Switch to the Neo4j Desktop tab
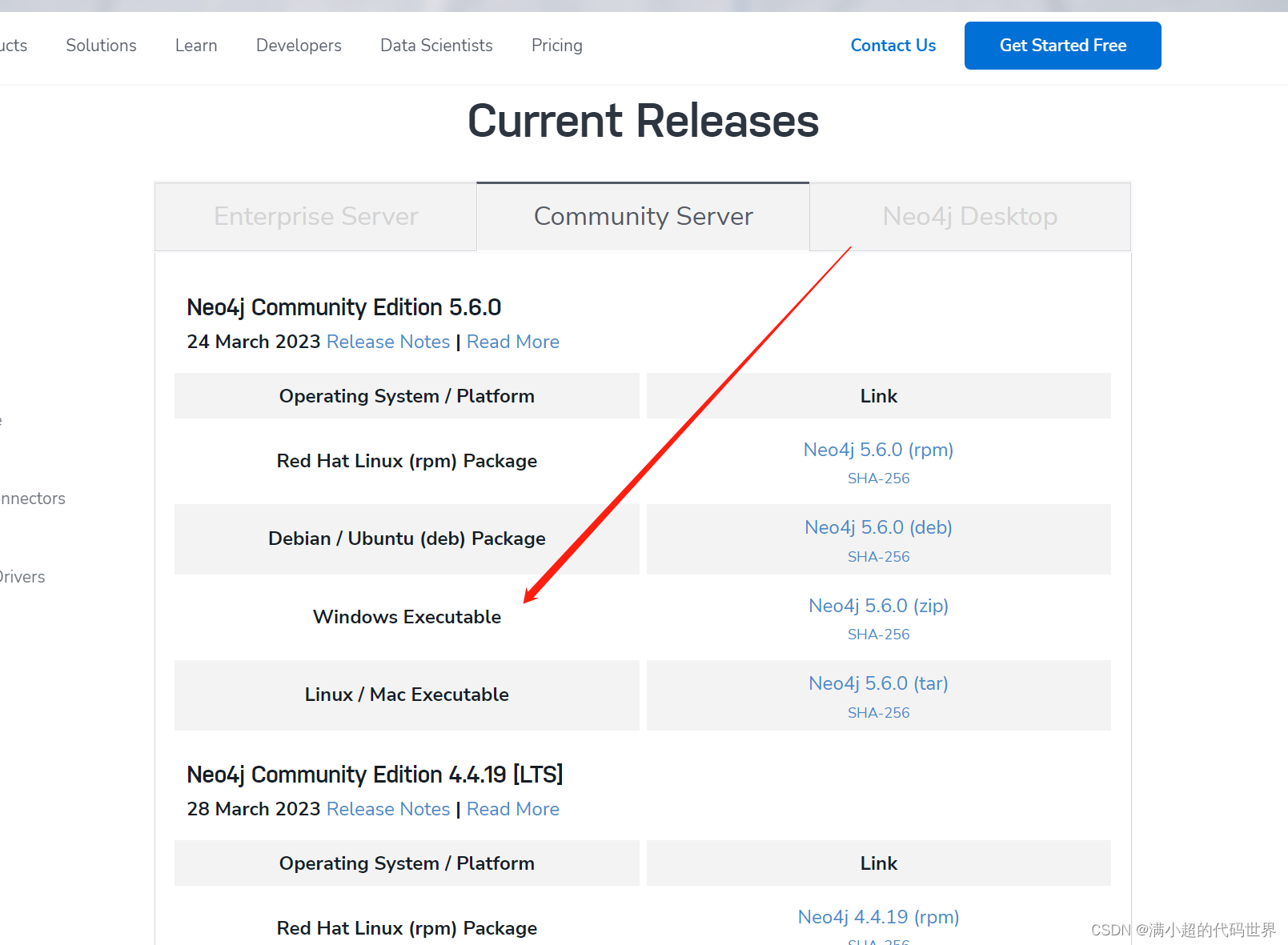Viewport: 1288px width, 945px height. coord(970,216)
